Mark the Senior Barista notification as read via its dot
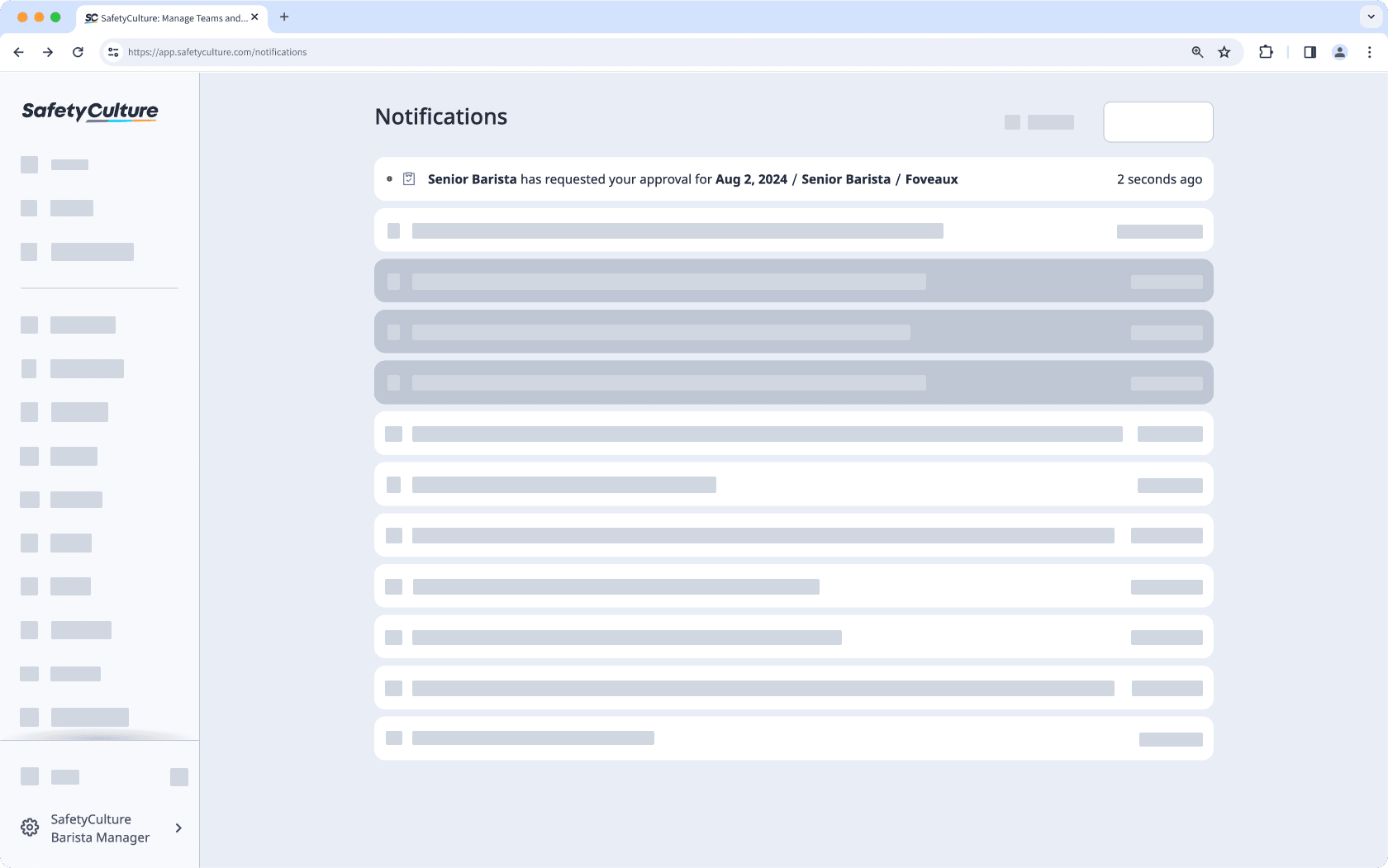The image size is (1388, 868). click(x=389, y=178)
